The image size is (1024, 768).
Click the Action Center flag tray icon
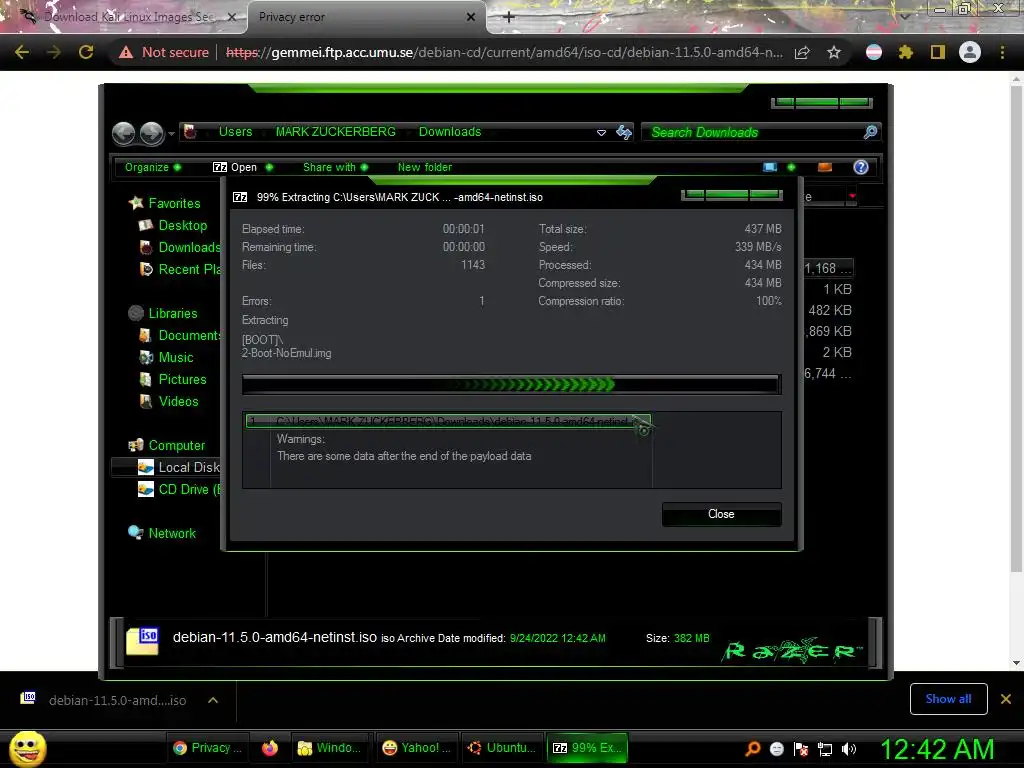[x=801, y=748]
